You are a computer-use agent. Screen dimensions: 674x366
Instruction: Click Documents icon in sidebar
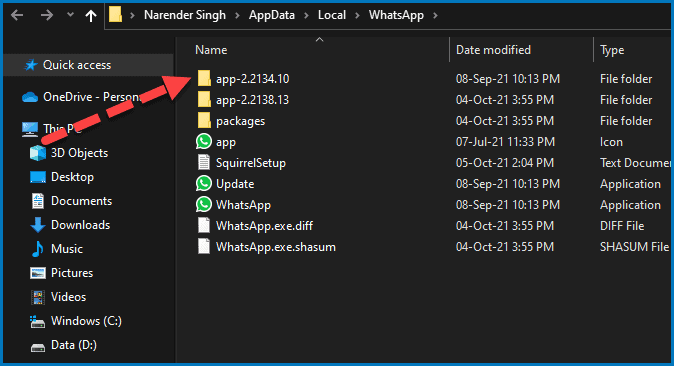pos(38,201)
